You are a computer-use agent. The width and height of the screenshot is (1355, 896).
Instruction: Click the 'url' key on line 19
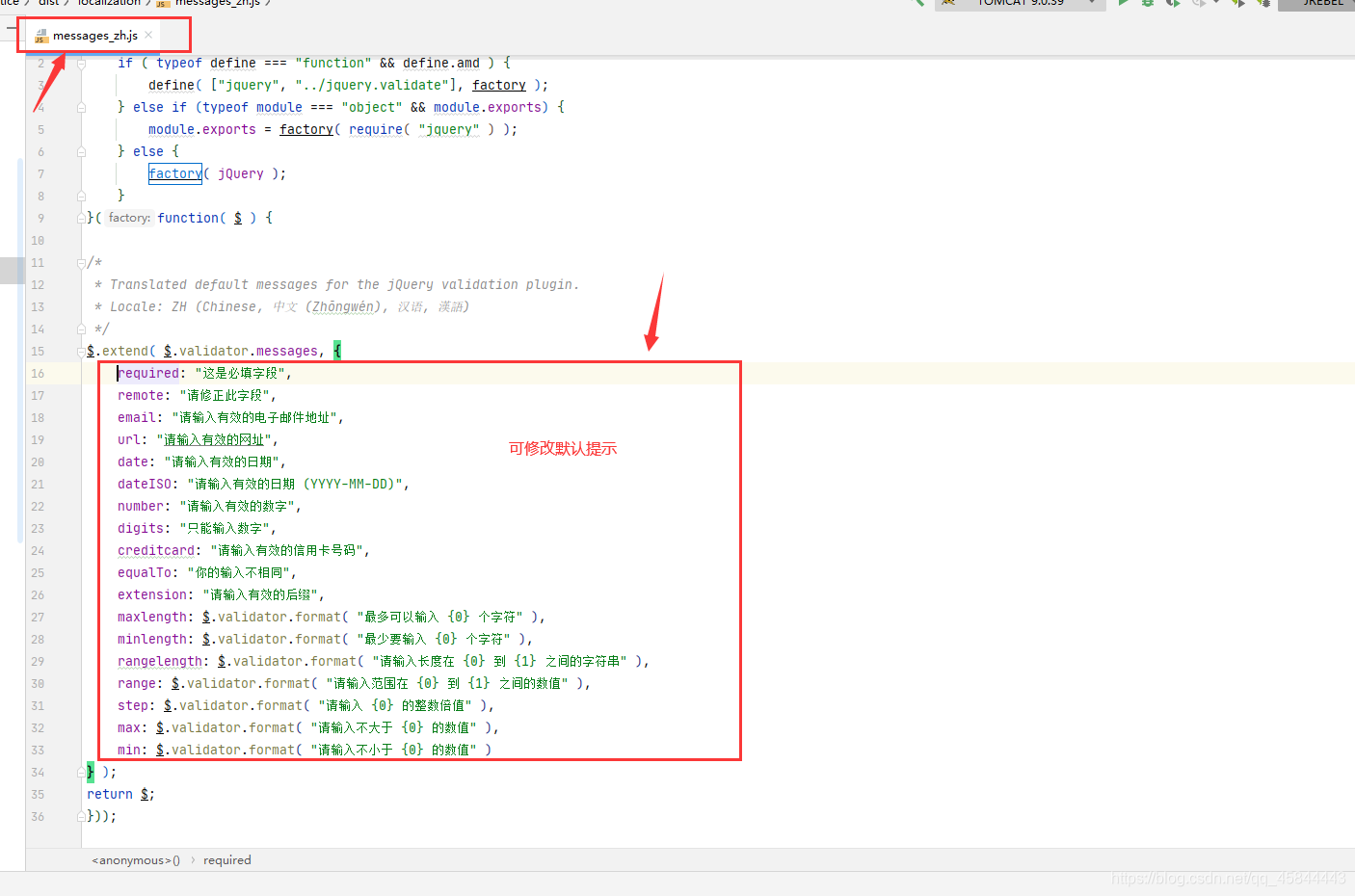click(x=129, y=440)
